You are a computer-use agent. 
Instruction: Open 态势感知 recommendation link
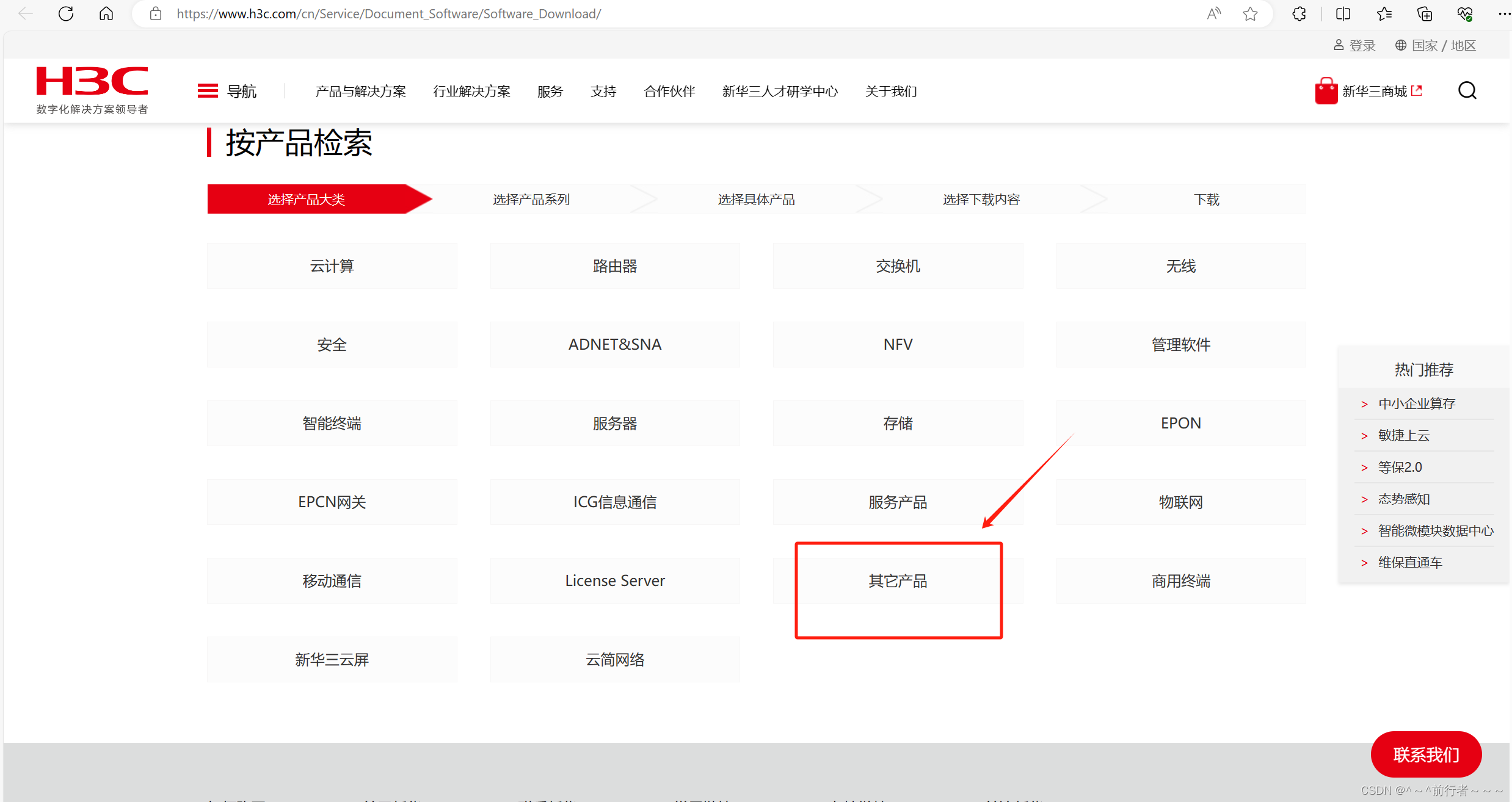pos(1404,499)
